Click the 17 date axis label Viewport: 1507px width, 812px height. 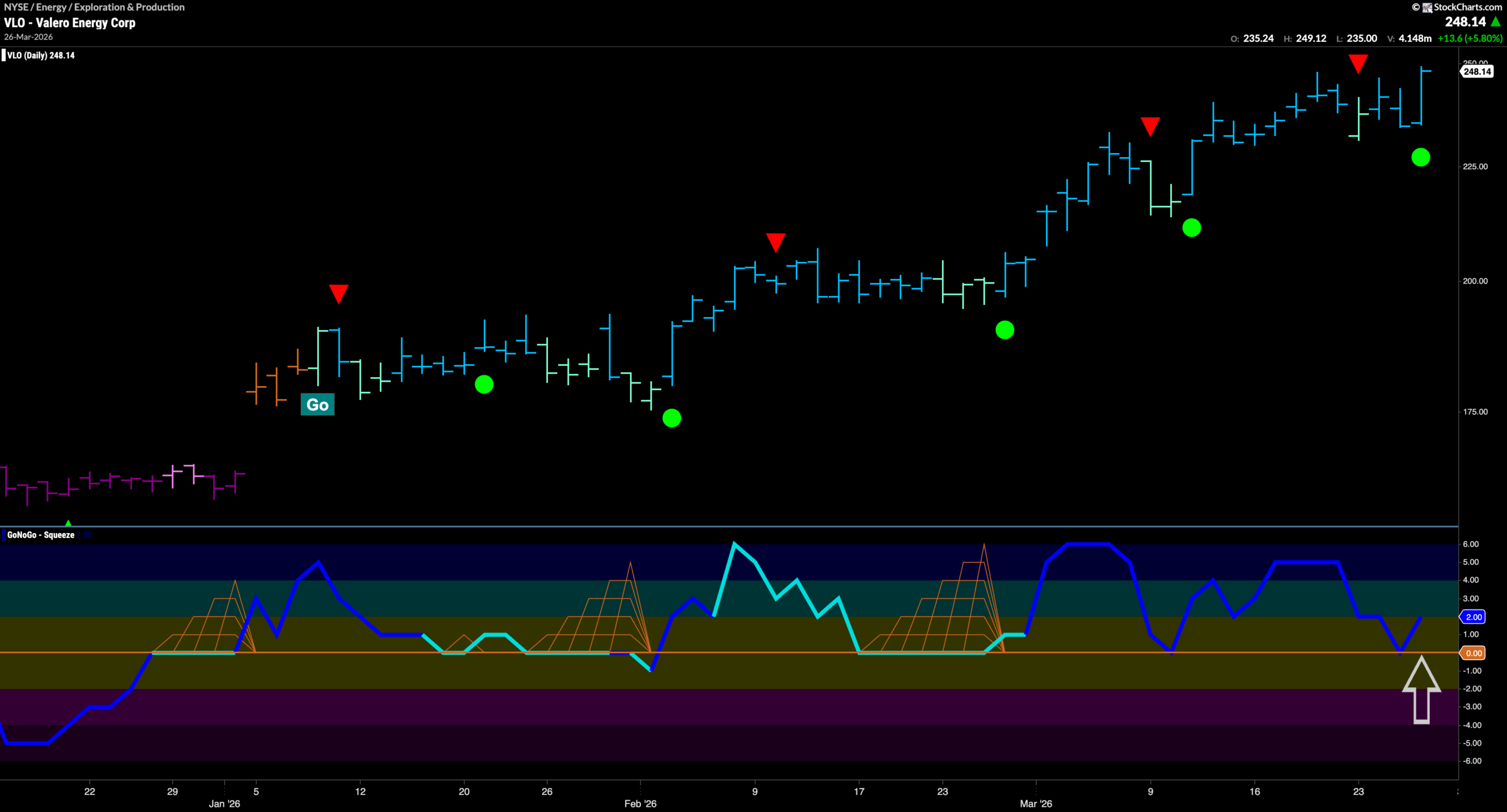[x=859, y=791]
